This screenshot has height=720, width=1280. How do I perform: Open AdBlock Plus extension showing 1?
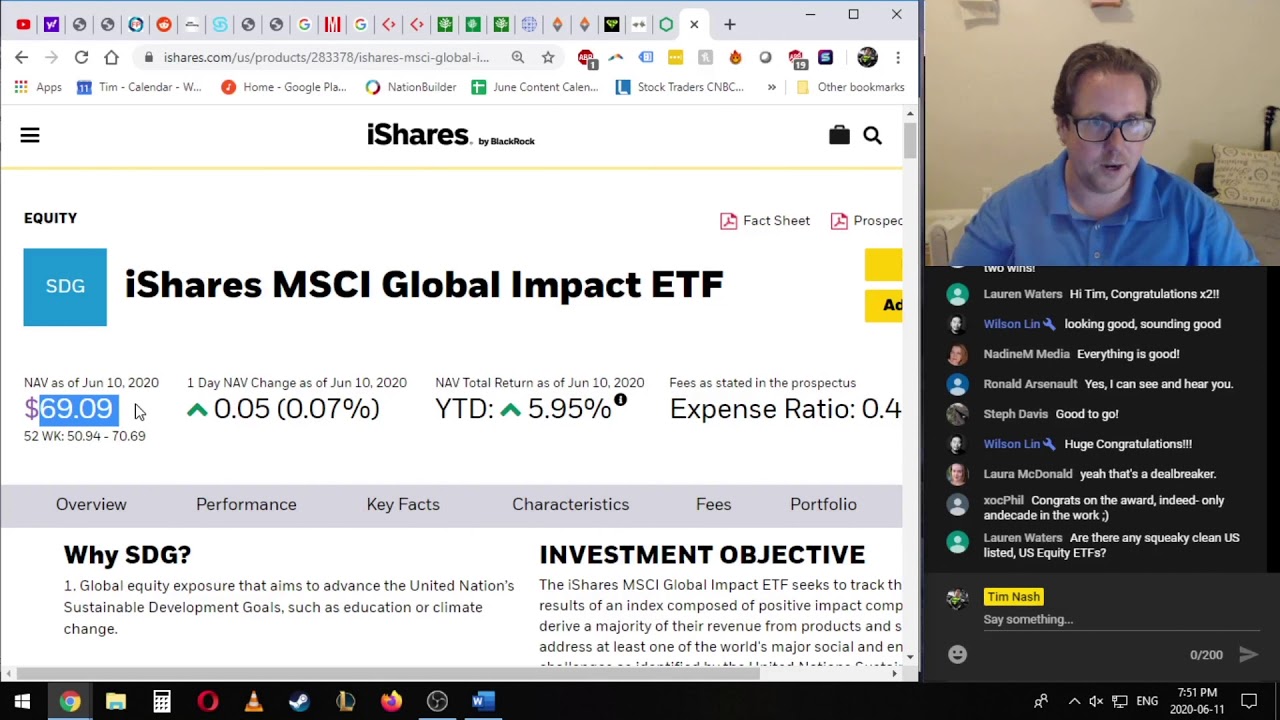click(x=586, y=58)
